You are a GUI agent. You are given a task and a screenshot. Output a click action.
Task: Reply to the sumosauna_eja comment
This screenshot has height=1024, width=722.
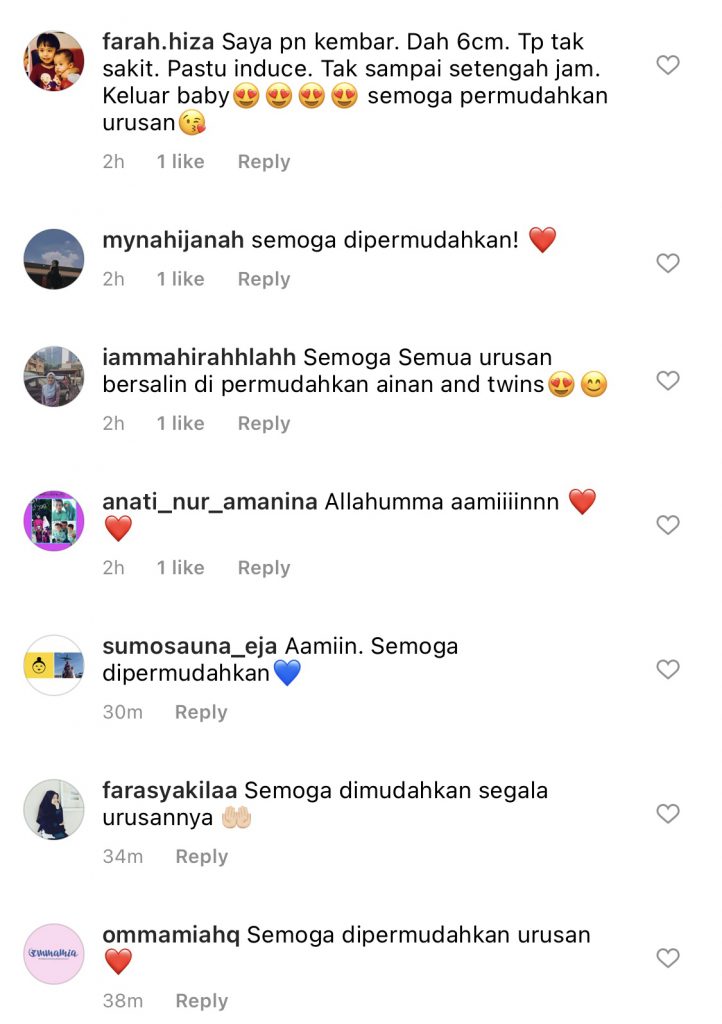[201, 712]
